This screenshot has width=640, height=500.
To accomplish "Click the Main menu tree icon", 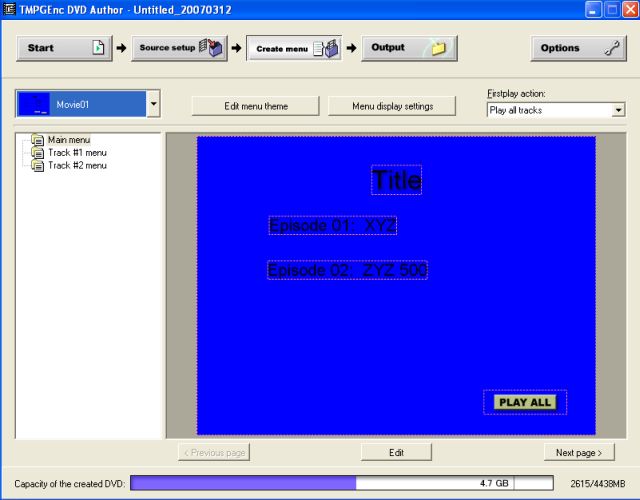I will pos(38,140).
